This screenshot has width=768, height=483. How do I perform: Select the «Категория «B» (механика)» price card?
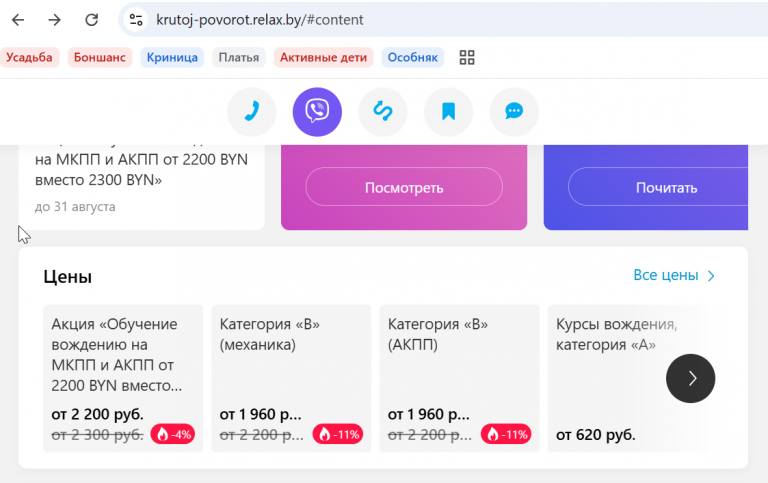(291, 378)
